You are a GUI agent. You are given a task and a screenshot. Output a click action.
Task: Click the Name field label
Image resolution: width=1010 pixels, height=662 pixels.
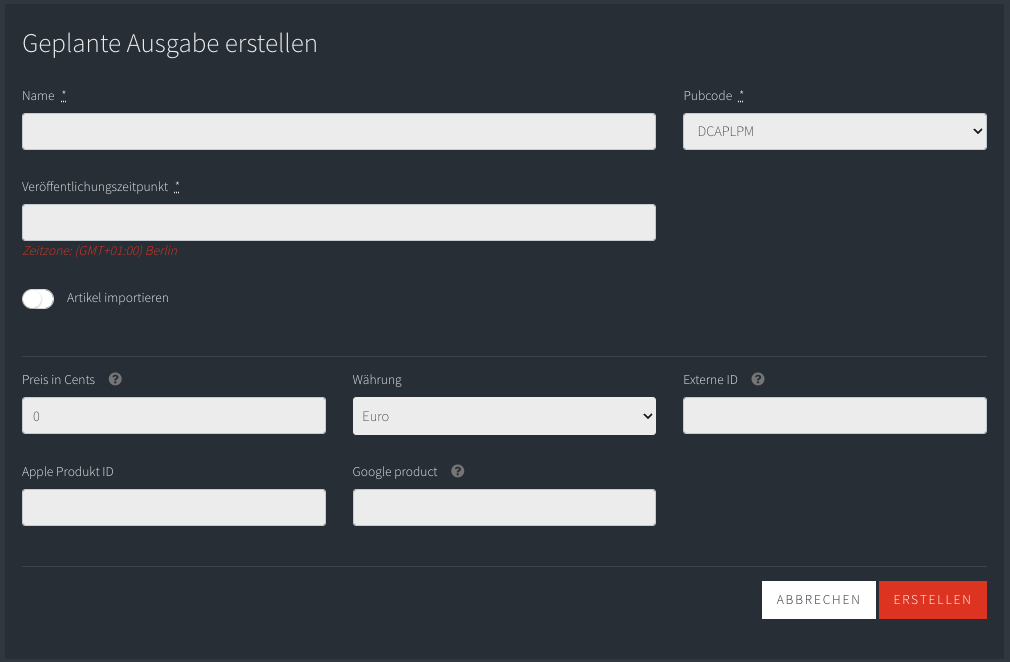pos(38,95)
